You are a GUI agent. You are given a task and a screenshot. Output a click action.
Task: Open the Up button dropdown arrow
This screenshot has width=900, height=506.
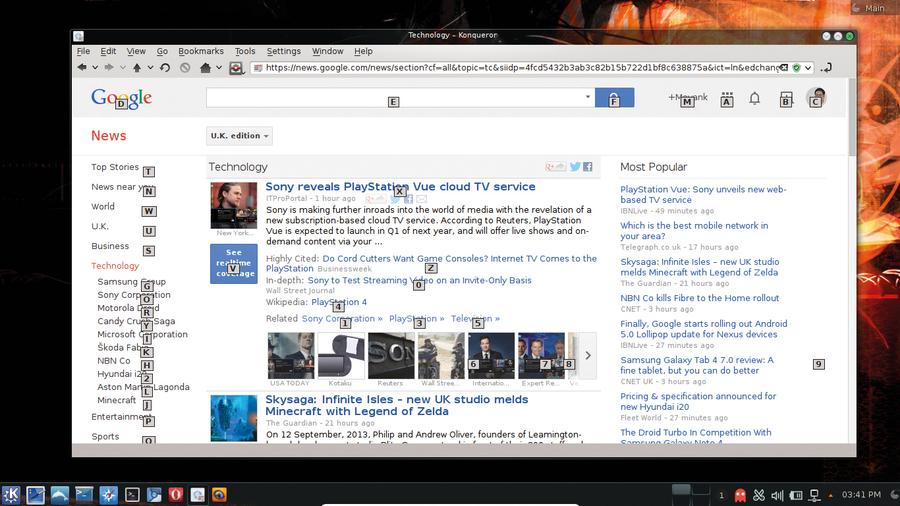coord(150,68)
